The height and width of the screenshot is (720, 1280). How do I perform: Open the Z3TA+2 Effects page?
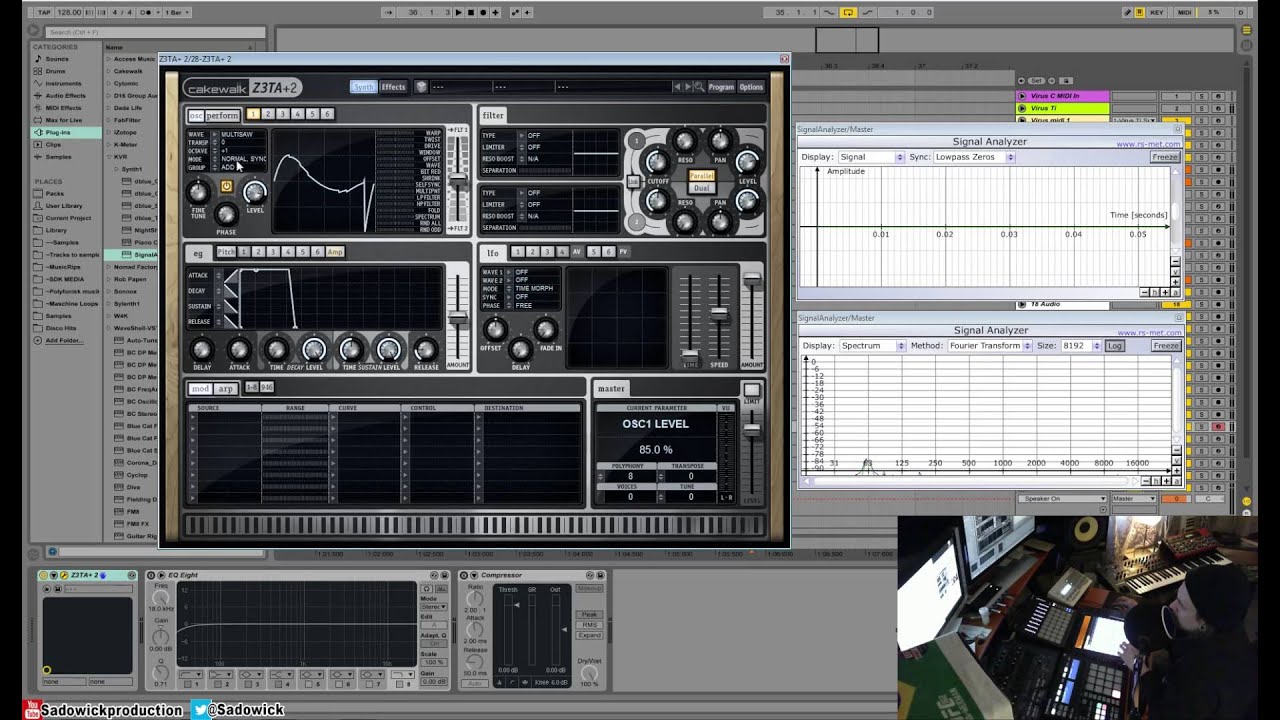[393, 87]
